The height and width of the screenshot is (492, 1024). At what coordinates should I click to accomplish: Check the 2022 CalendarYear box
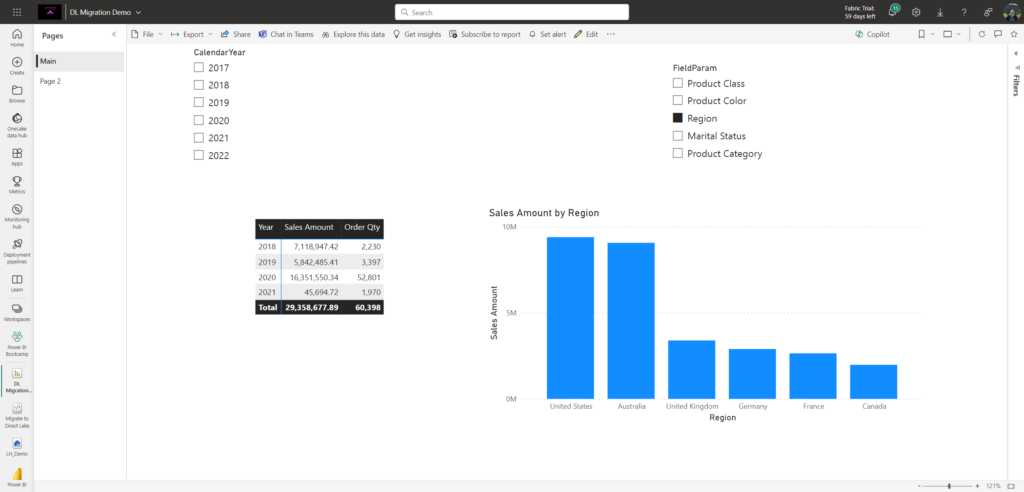click(199, 156)
